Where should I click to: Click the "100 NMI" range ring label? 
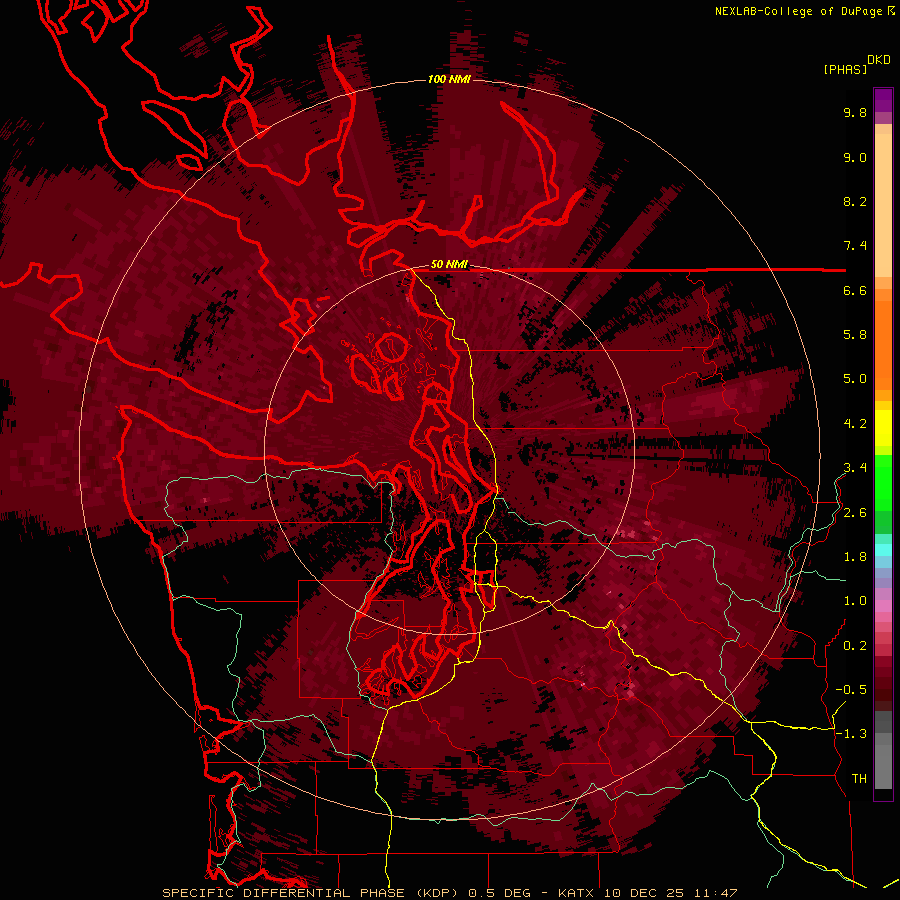449,79
